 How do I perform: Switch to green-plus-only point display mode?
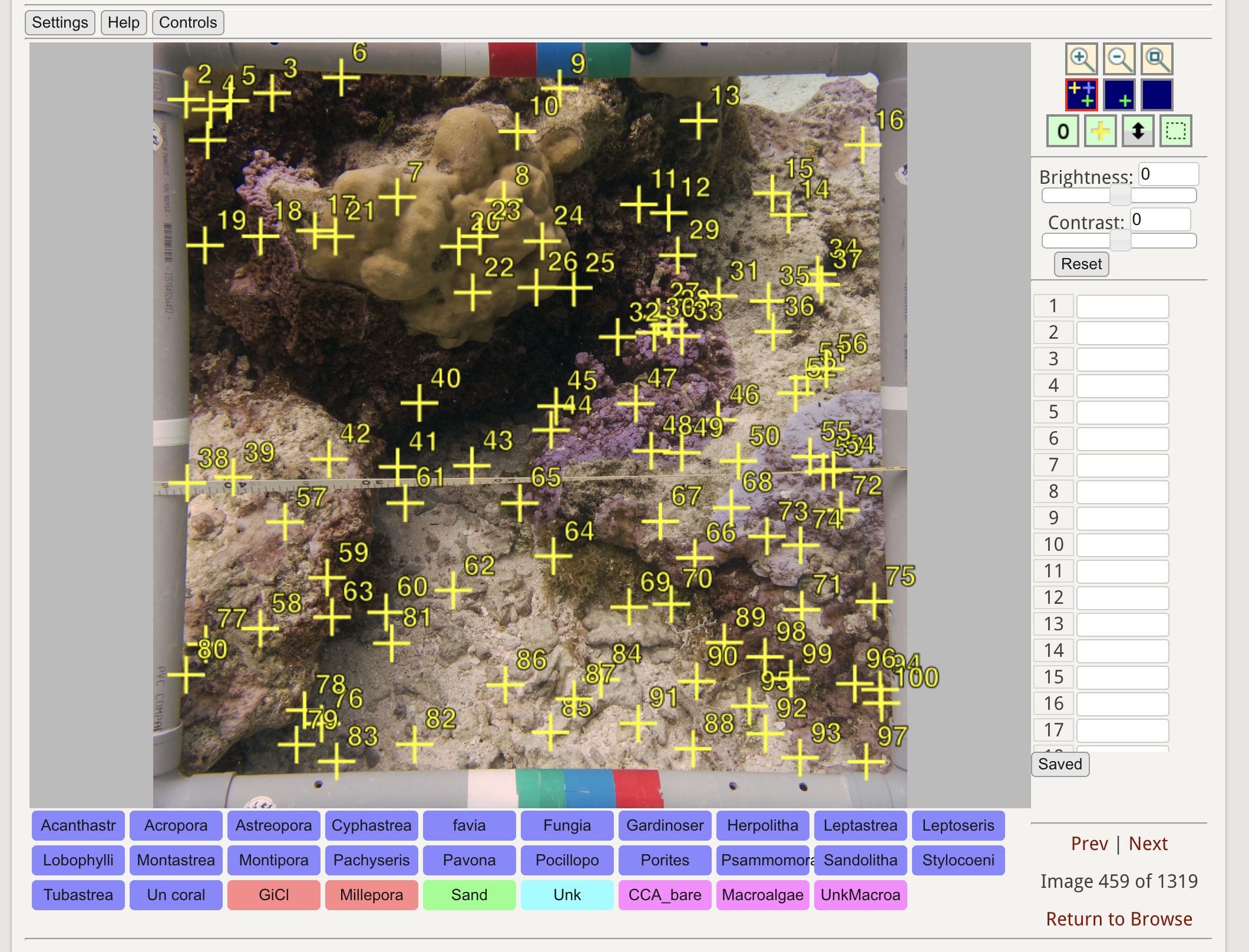click(x=1120, y=94)
